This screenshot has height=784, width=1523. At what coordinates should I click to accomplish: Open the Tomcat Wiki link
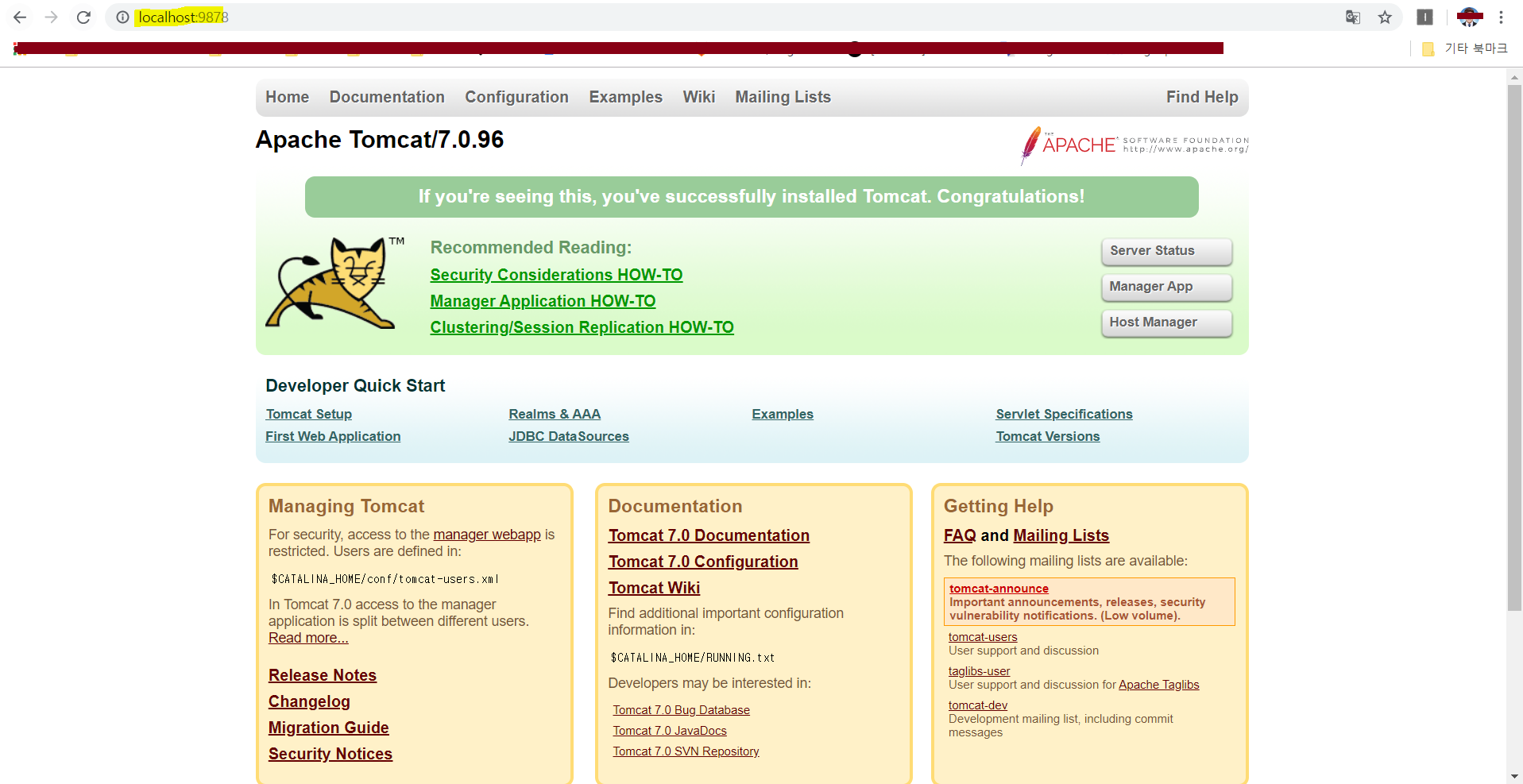point(654,588)
